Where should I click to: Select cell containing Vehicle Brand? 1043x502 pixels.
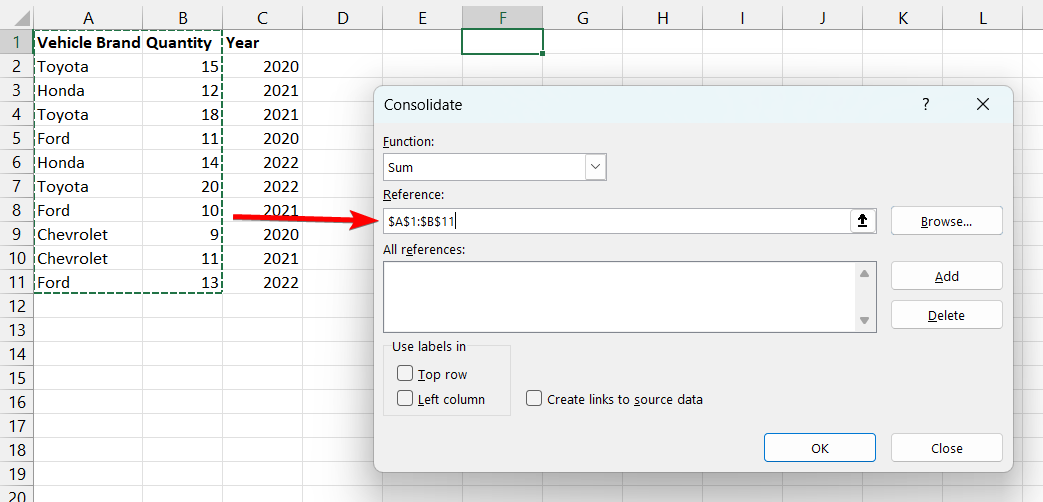[x=88, y=43]
